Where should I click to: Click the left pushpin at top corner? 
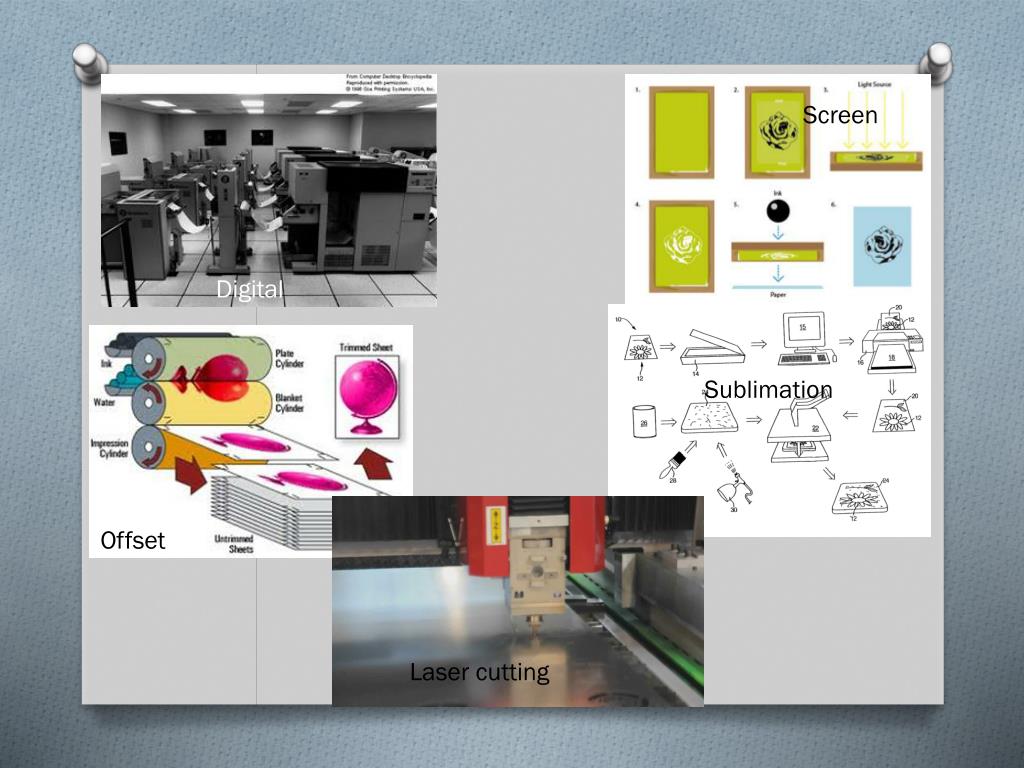point(89,62)
